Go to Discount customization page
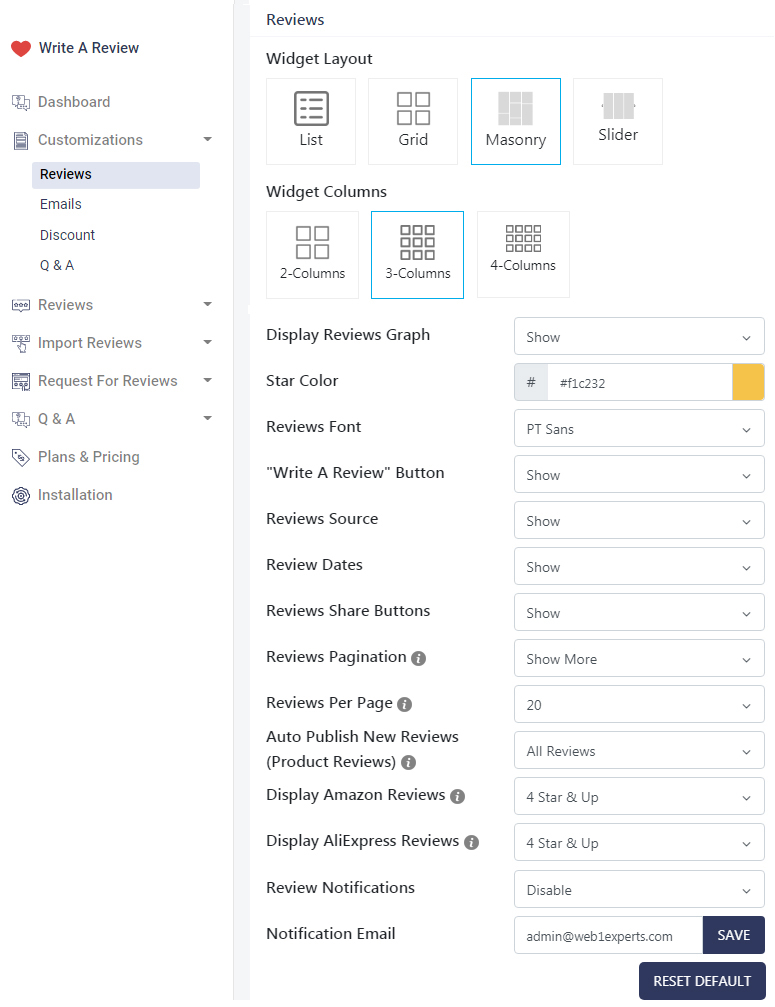Image resolution: width=775 pixels, height=1007 pixels. tap(68, 235)
